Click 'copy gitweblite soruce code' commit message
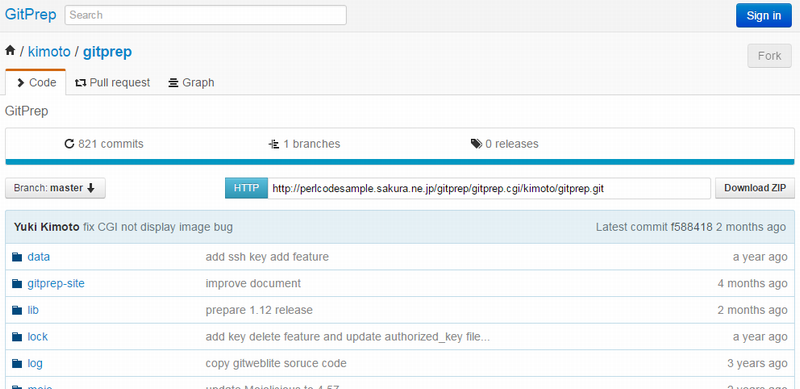Image resolution: width=800 pixels, height=389 pixels. coord(276,363)
